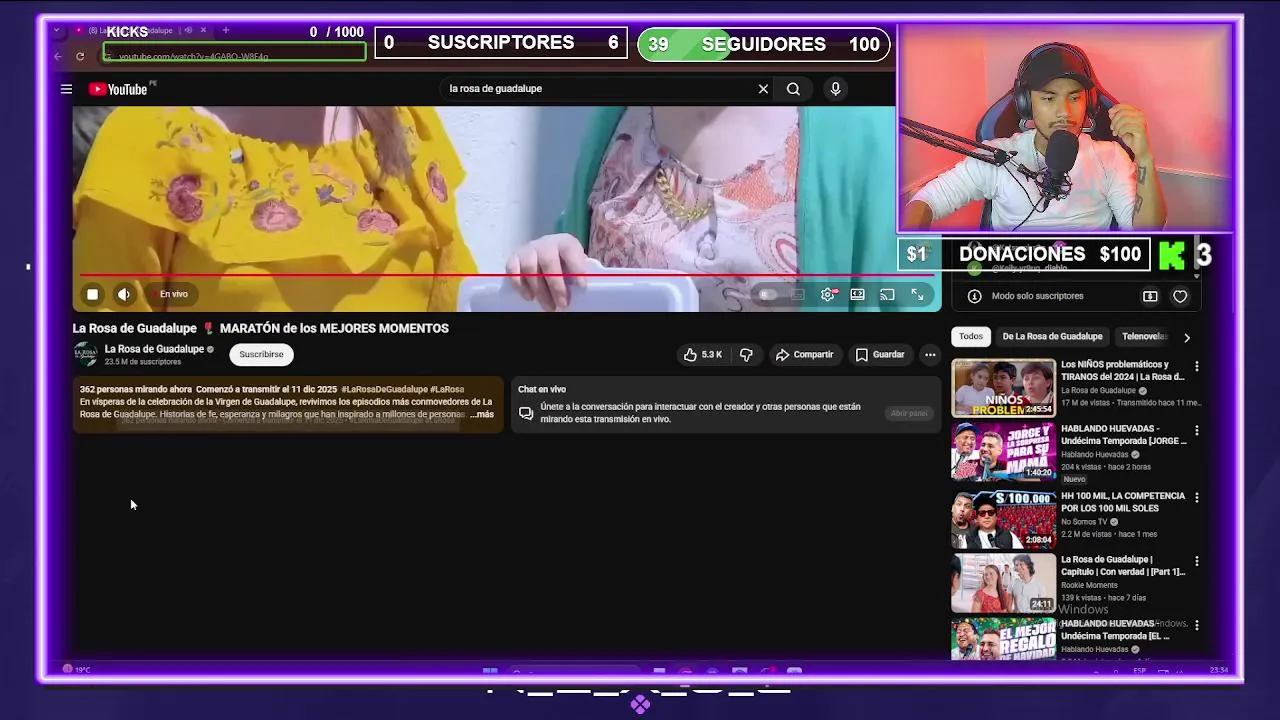Viewport: 1280px width, 720px height.
Task: Click 'Rookie Moments' channel name
Action: (x=1089, y=585)
